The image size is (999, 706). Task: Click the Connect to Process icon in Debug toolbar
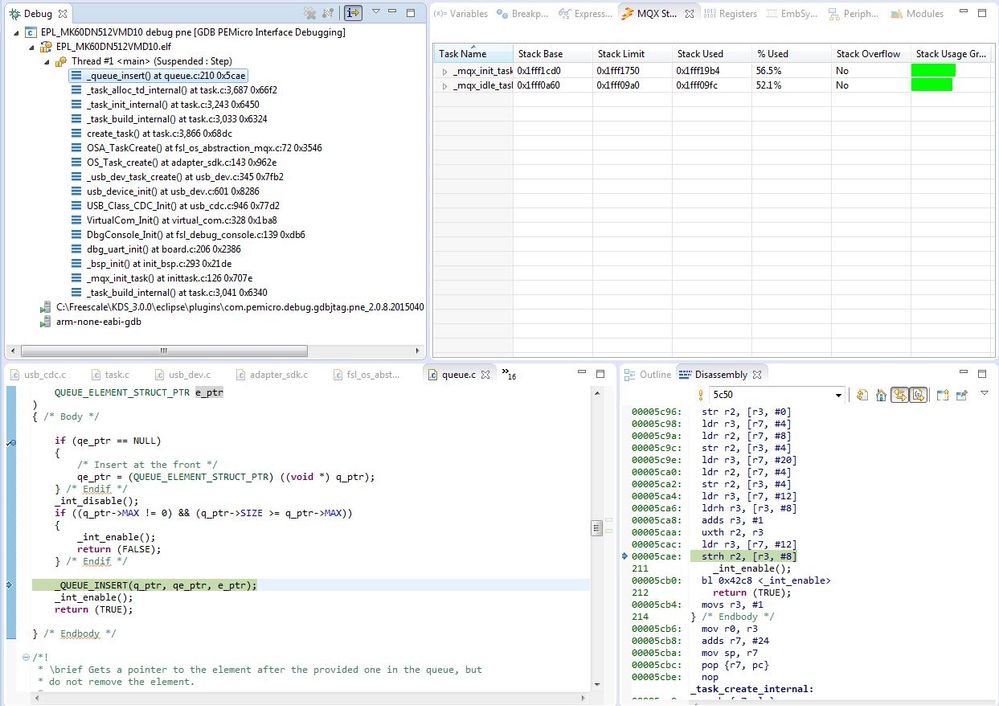pos(328,13)
